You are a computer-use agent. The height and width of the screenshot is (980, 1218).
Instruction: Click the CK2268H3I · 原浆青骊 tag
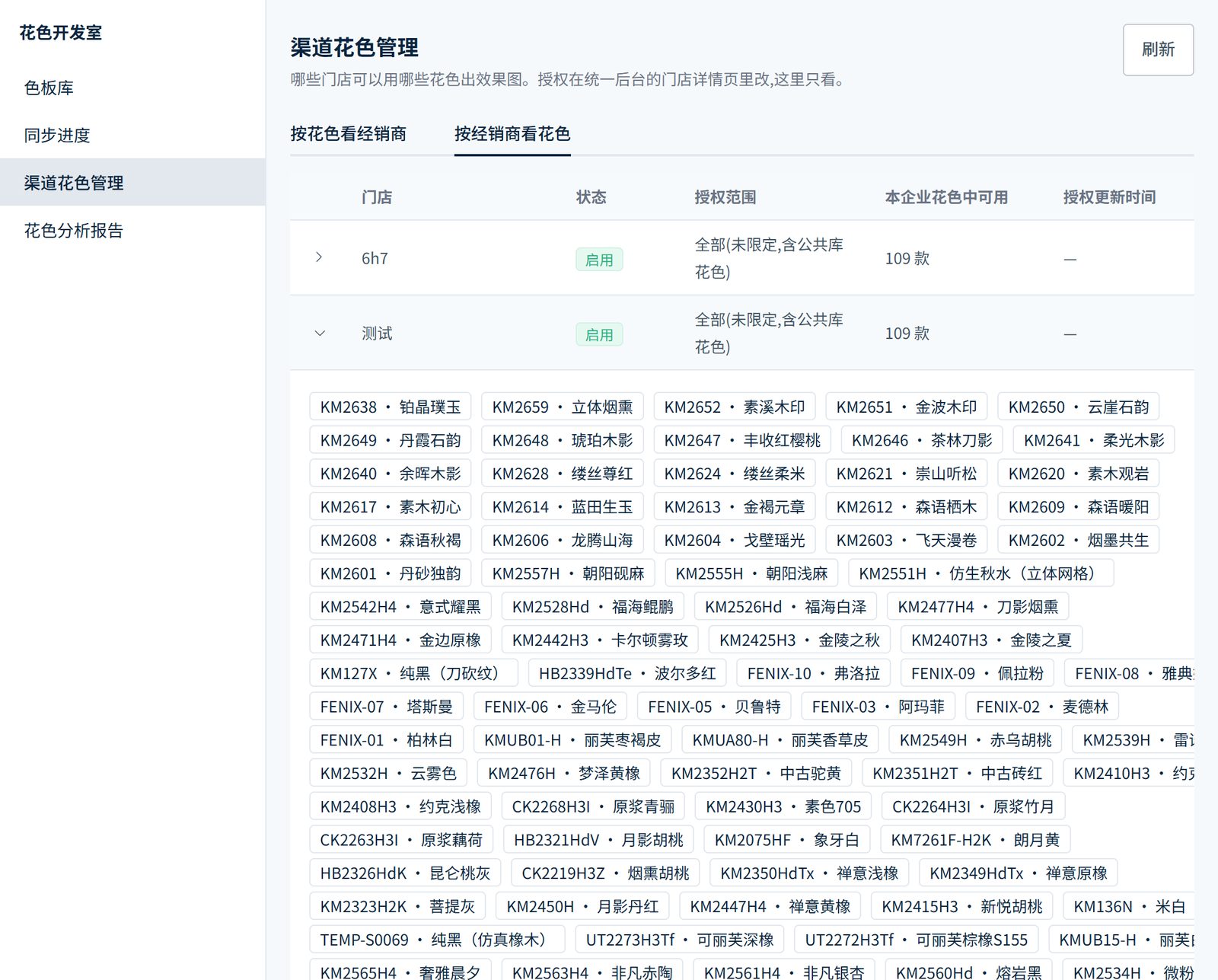[x=593, y=806]
